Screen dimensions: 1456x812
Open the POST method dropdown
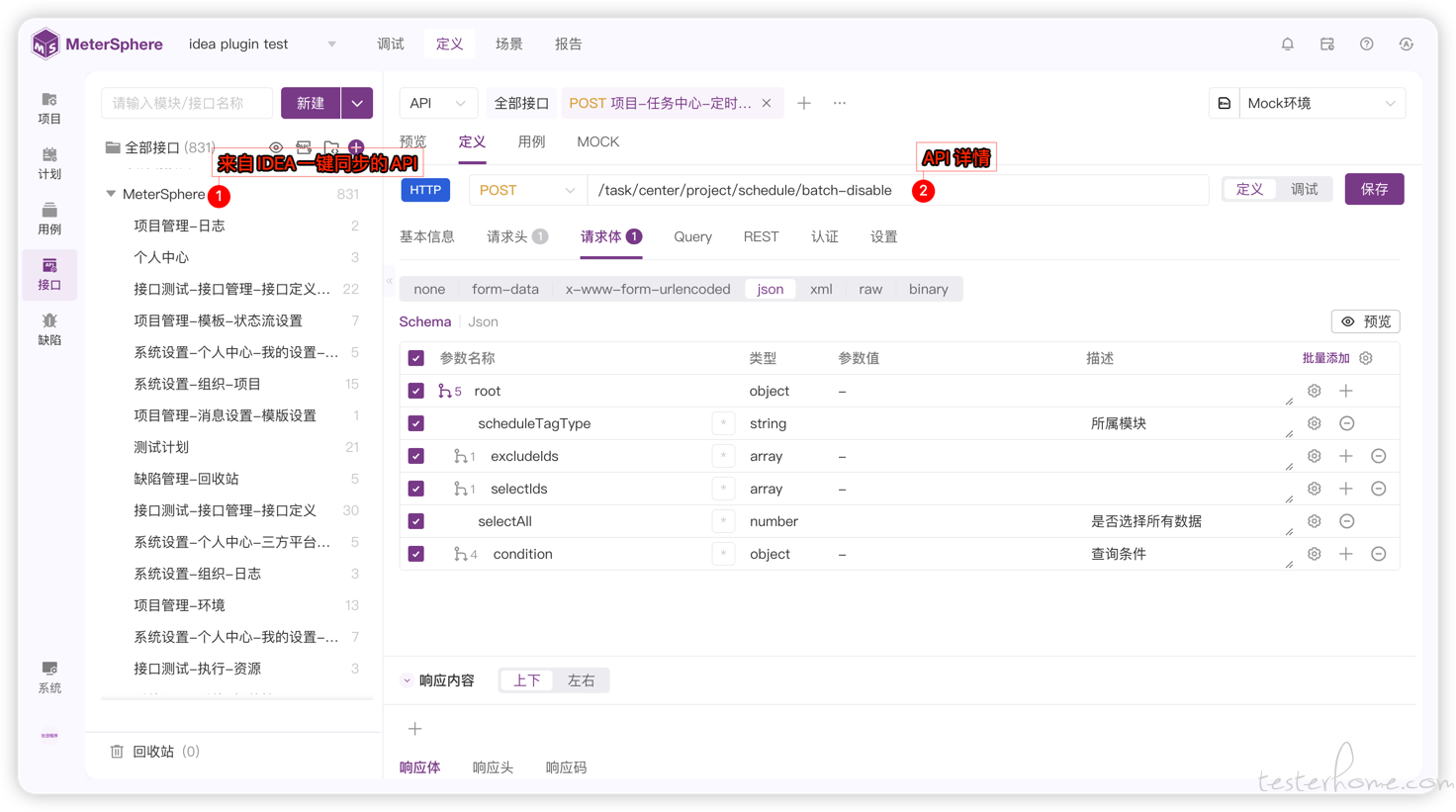point(527,190)
